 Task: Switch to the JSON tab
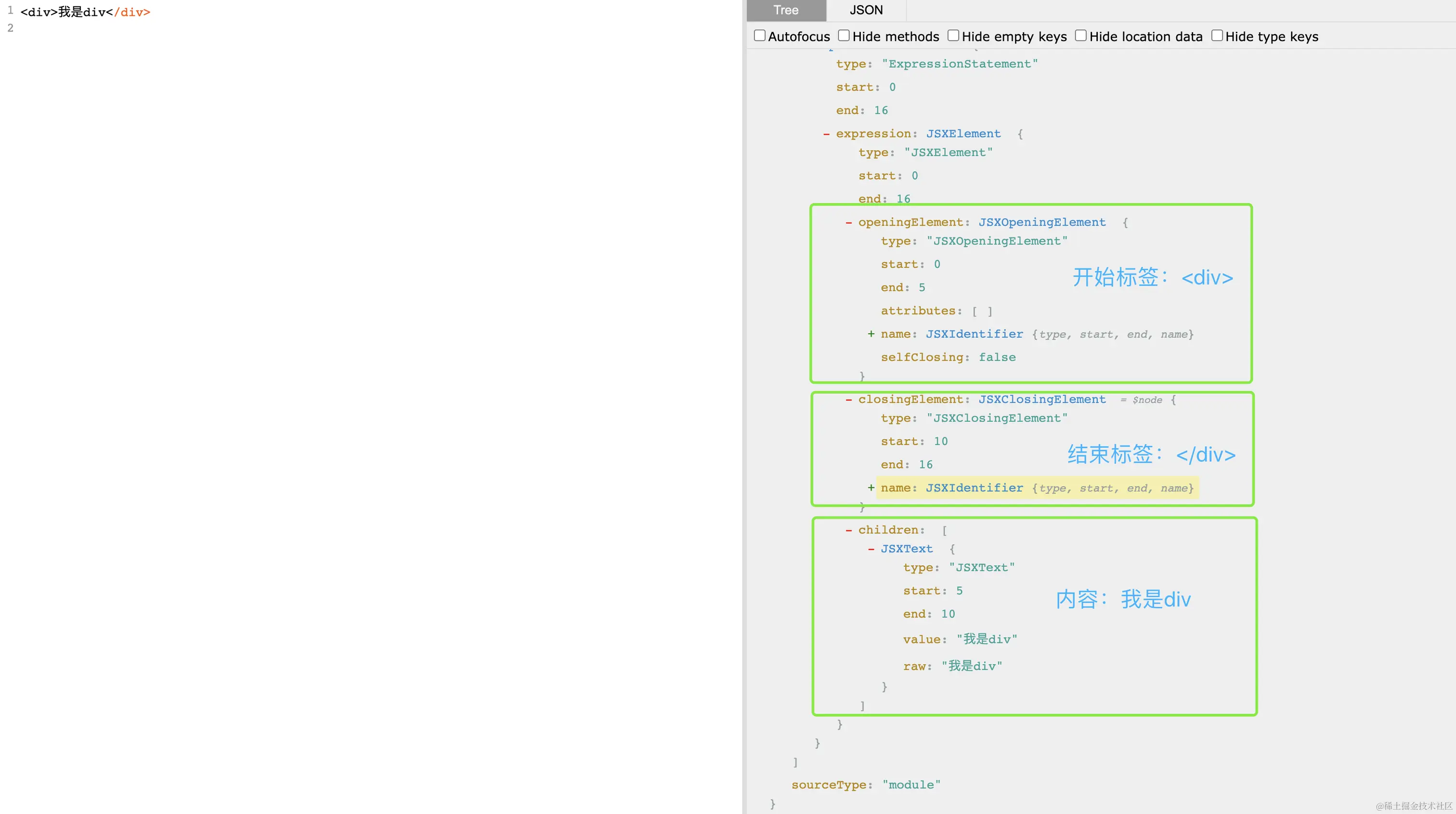(866, 10)
